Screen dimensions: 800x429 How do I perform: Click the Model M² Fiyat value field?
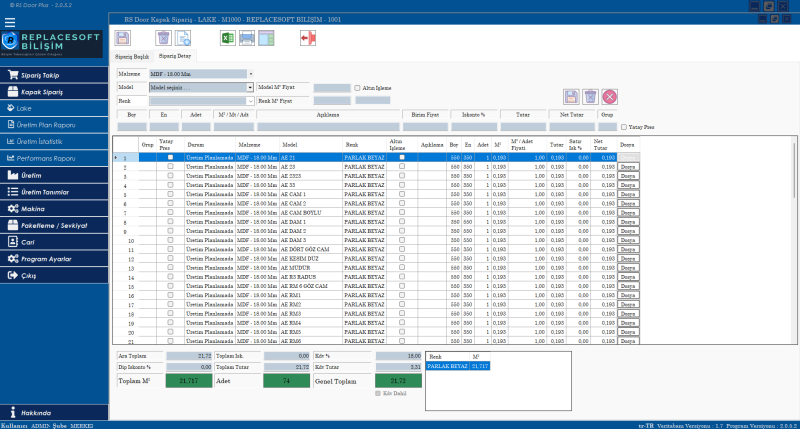tap(332, 88)
